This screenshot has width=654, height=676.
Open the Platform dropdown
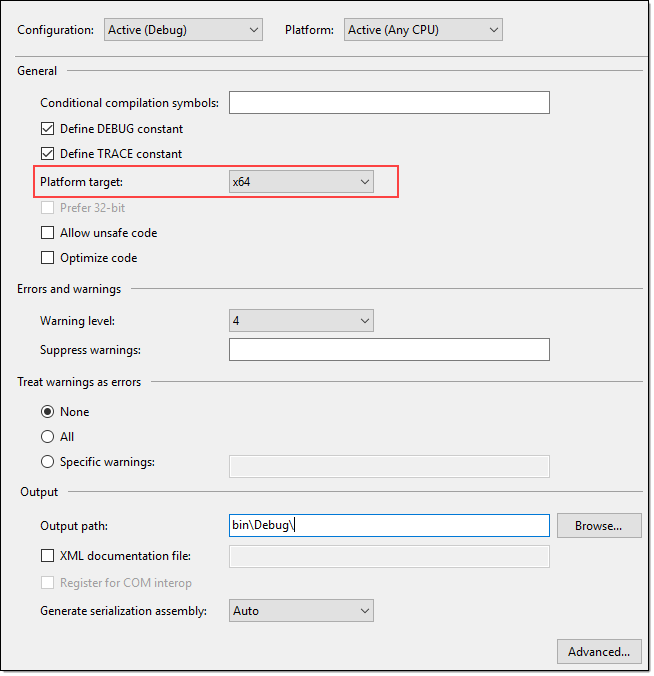tap(422, 30)
